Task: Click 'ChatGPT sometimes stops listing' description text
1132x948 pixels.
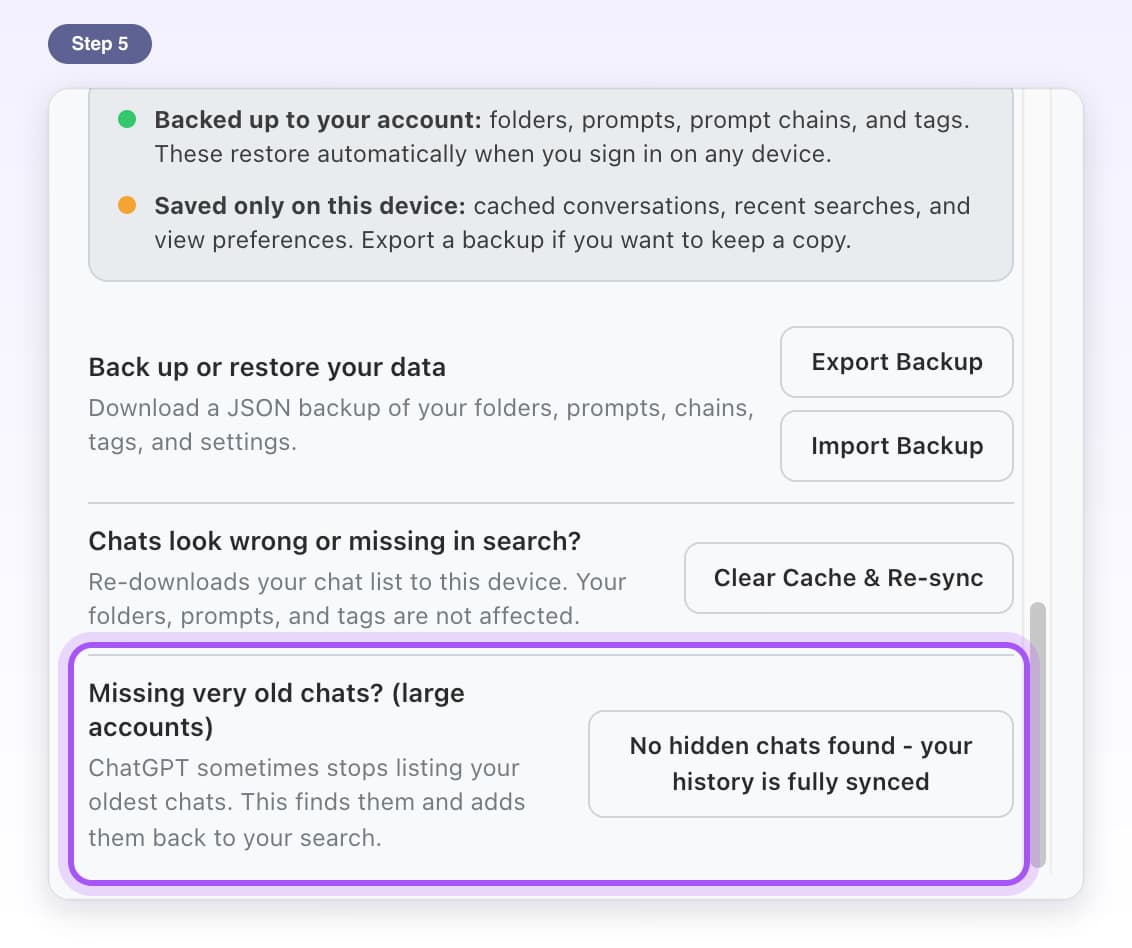Action: 307,802
